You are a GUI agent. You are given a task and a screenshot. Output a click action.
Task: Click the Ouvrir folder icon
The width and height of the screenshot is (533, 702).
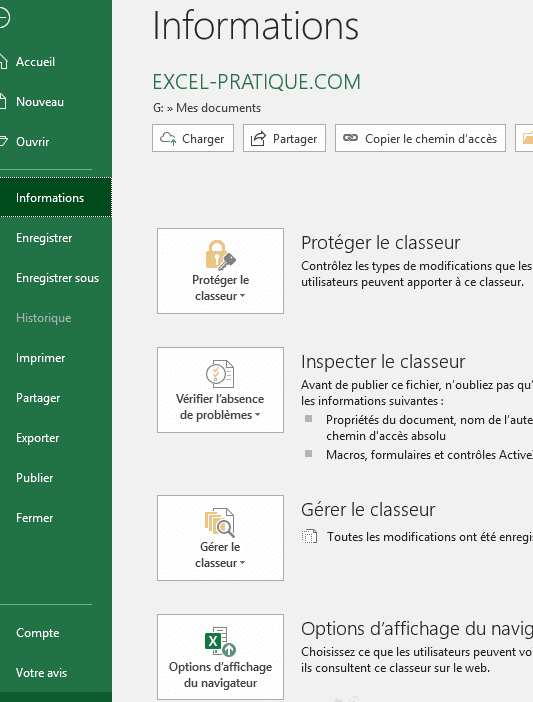4,141
